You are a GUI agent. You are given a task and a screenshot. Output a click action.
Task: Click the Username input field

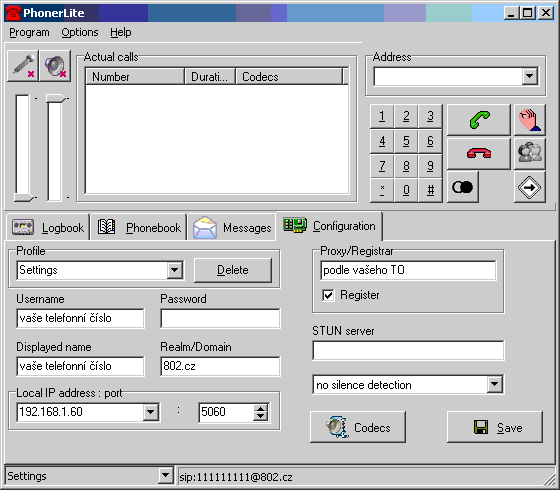pyautogui.click(x=80, y=318)
